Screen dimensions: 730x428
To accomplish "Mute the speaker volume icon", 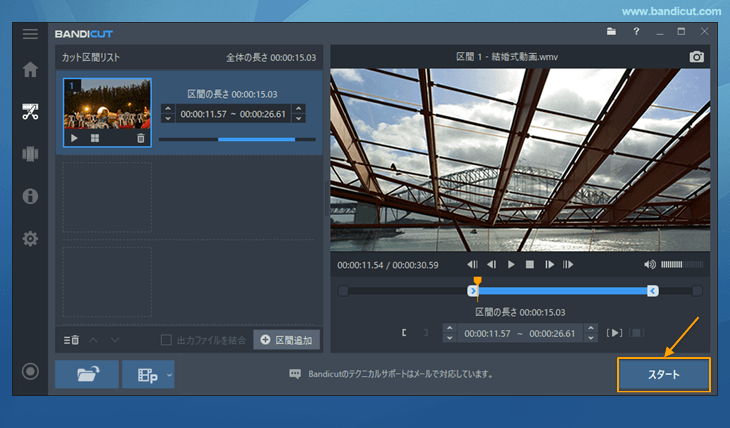I will (650, 265).
